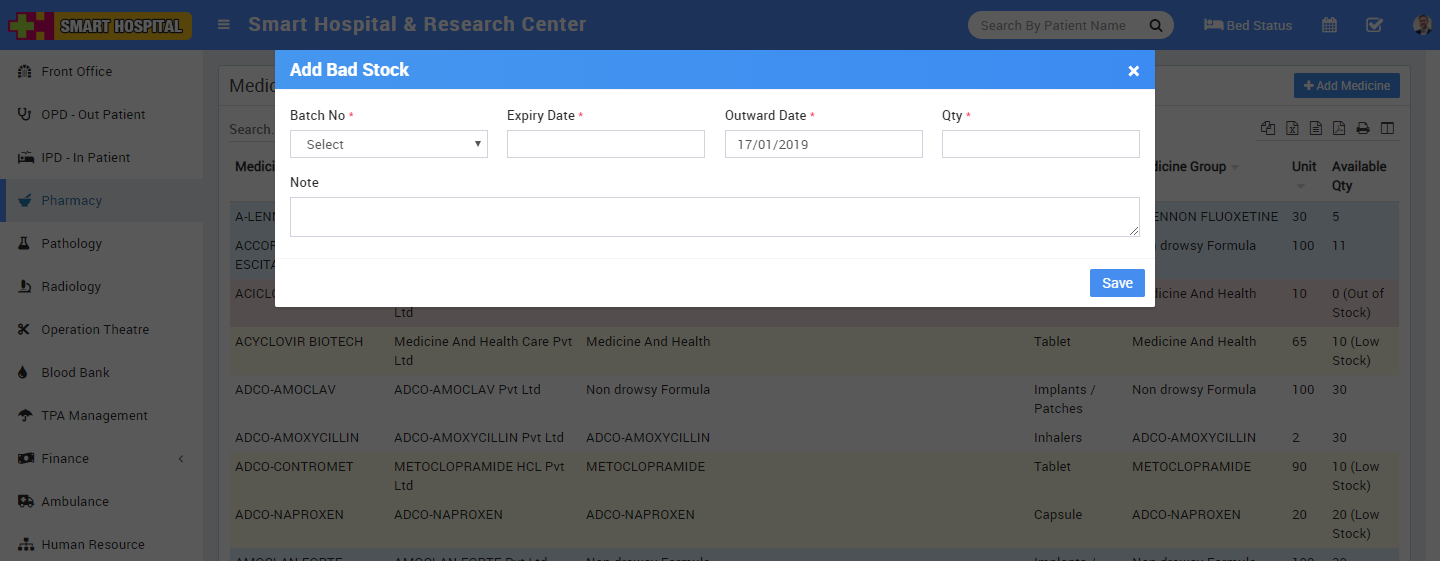This screenshot has width=1440, height=561.
Task: Open Pathology in the sidebar
Action: point(71,244)
